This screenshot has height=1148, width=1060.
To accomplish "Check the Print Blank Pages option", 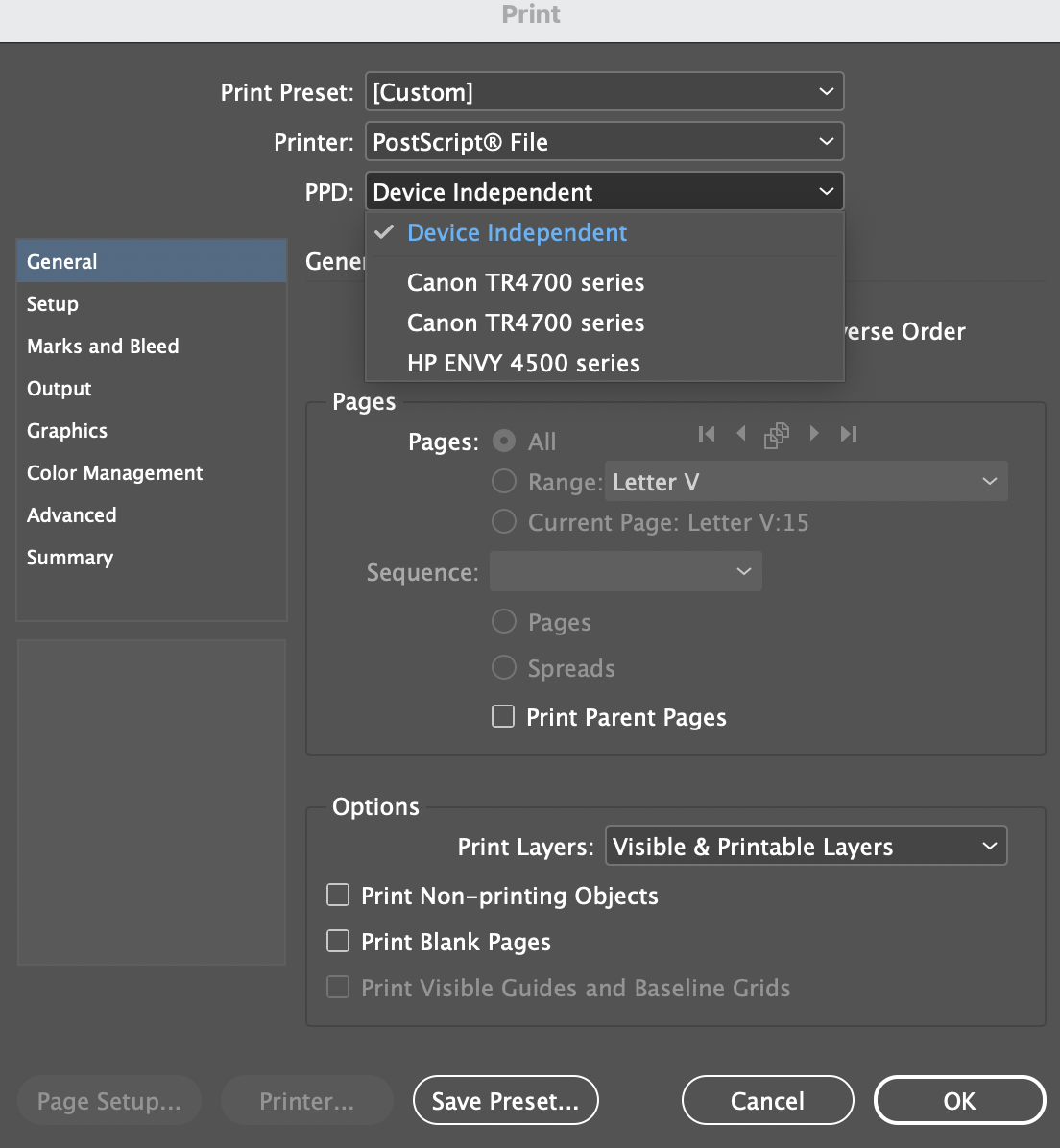I will 338,941.
